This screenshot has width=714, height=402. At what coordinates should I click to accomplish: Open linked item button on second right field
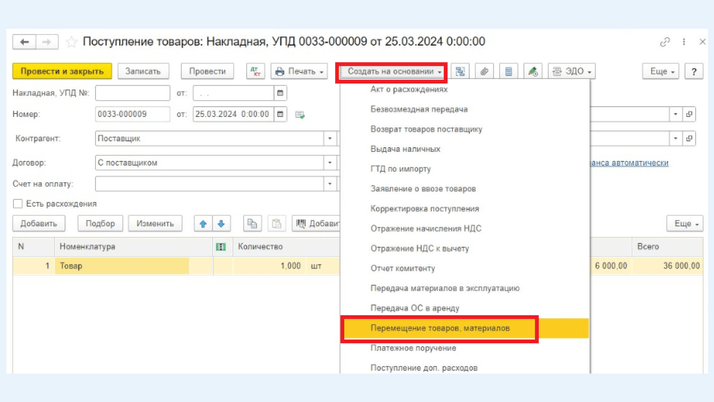click(x=689, y=138)
